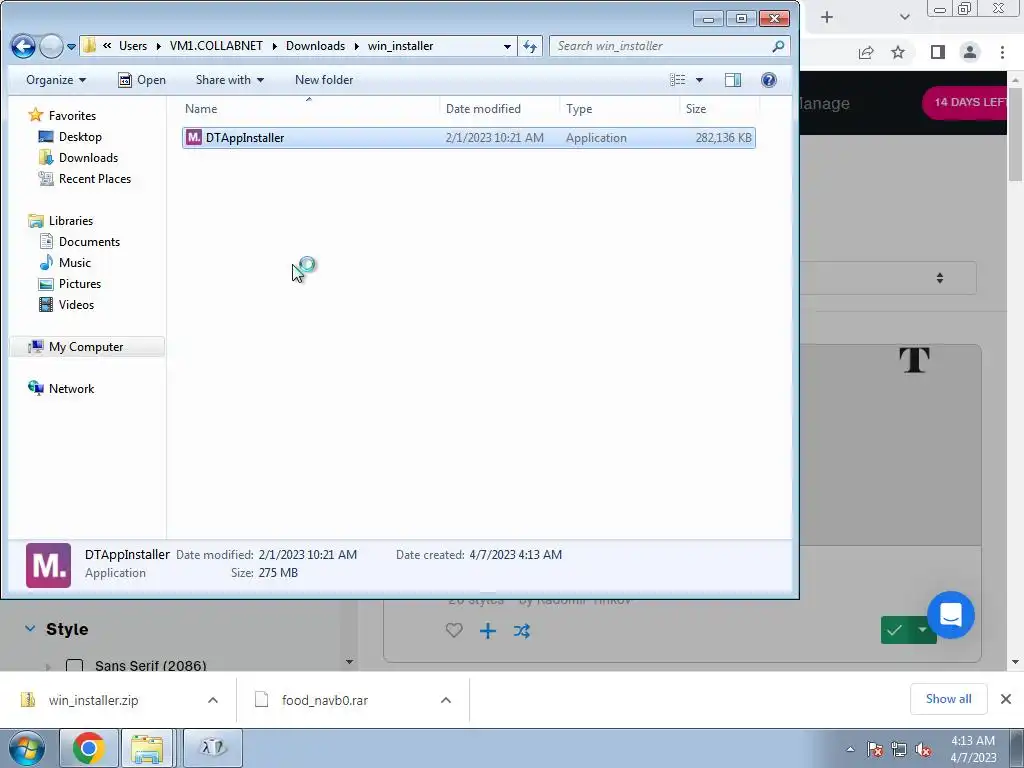Viewport: 1024px width, 768px height.
Task: Open win_installer.zip download options chevron
Action: point(213,700)
